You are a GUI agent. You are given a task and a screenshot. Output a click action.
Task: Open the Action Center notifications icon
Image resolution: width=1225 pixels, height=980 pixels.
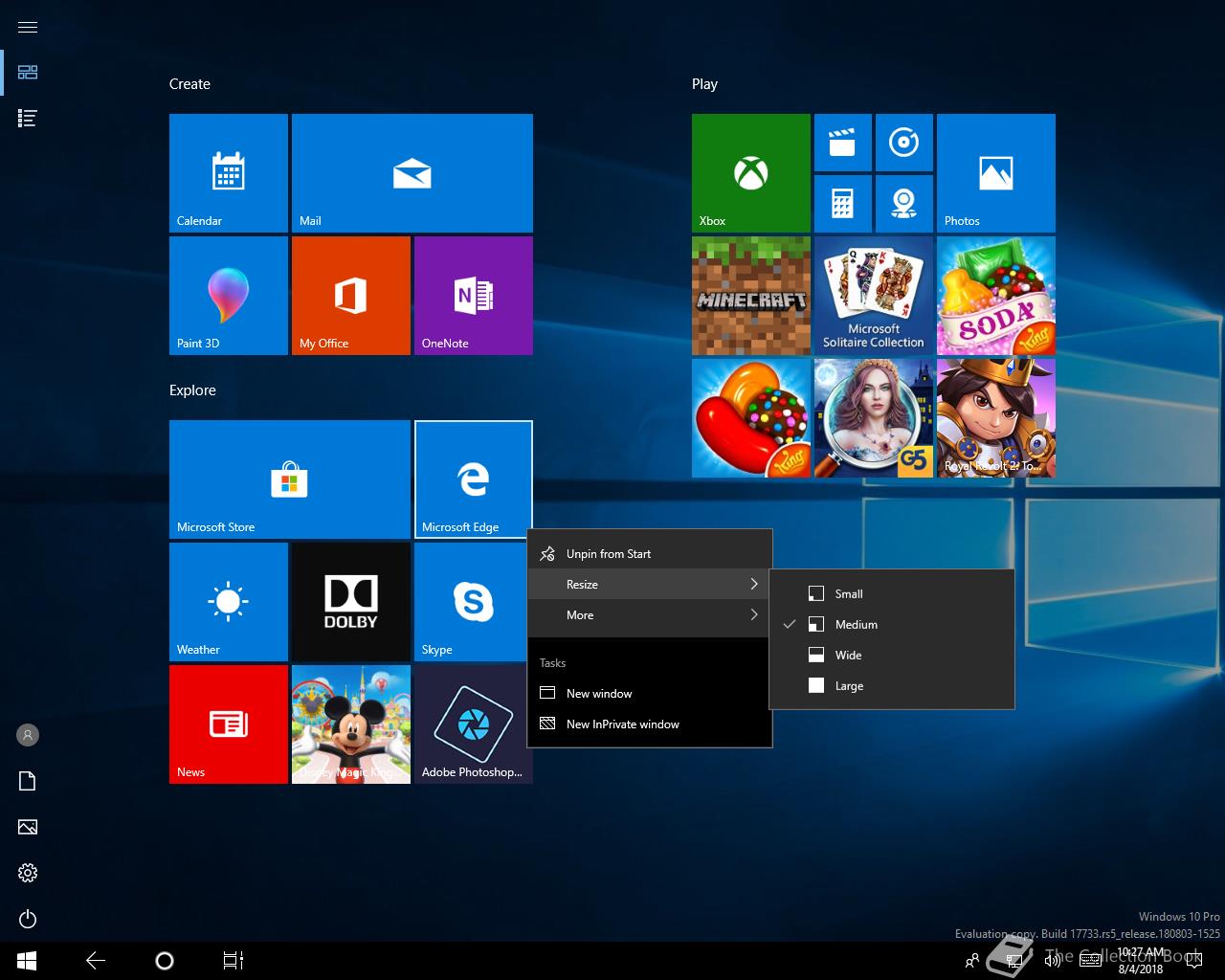tap(1194, 961)
